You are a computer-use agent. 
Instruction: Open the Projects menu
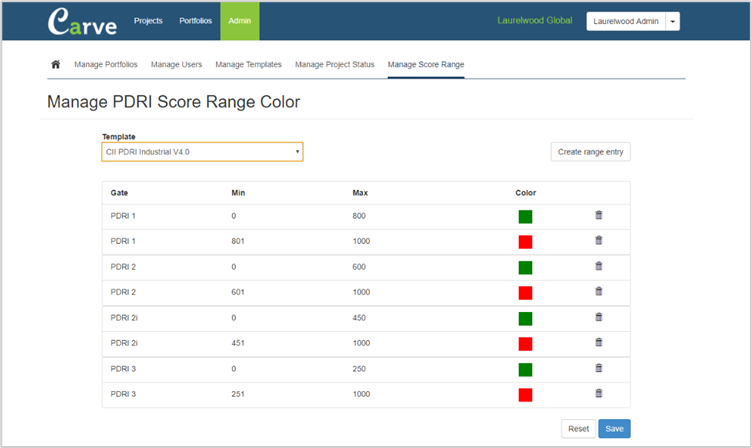pyautogui.click(x=148, y=21)
